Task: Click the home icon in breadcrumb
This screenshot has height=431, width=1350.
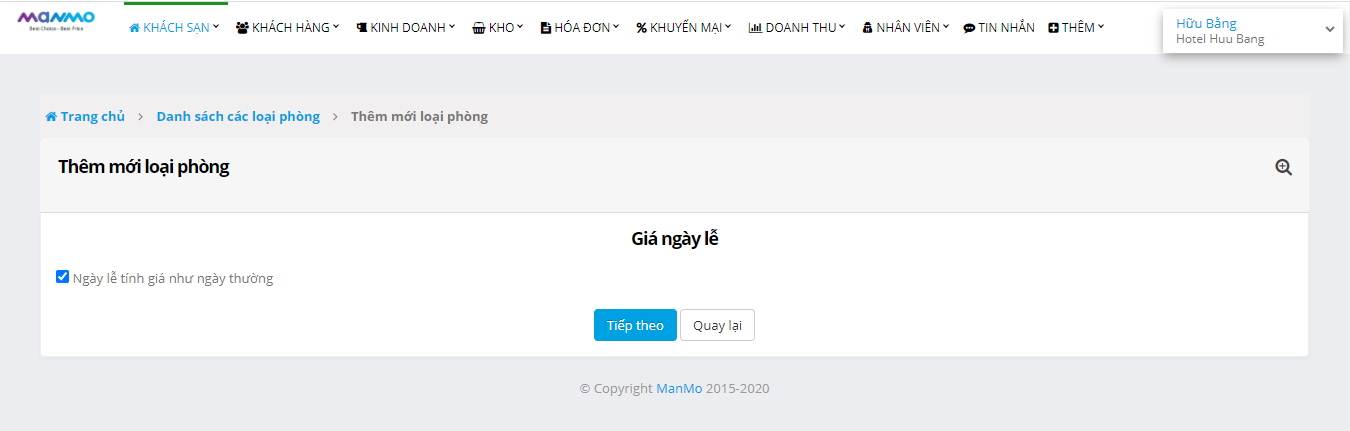Action: (51, 117)
